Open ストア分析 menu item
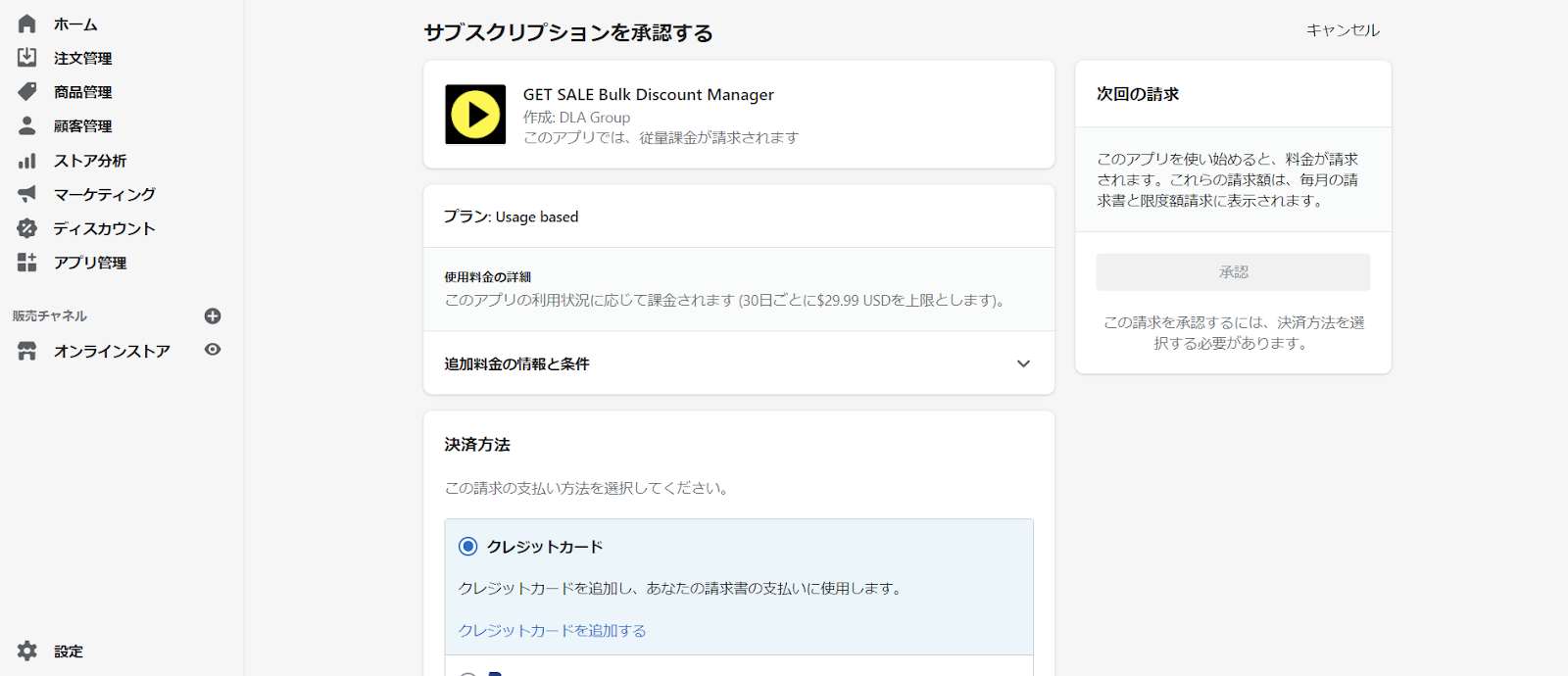Image resolution: width=1568 pixels, height=676 pixels. 90,160
